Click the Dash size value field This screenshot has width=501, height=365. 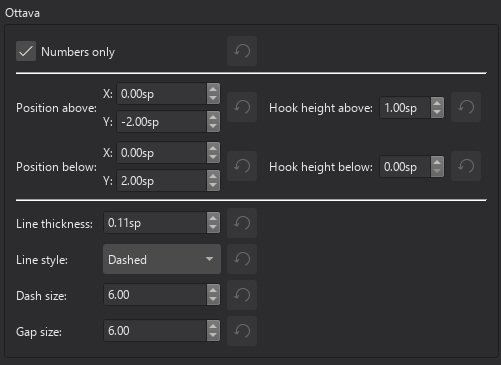coord(155,295)
